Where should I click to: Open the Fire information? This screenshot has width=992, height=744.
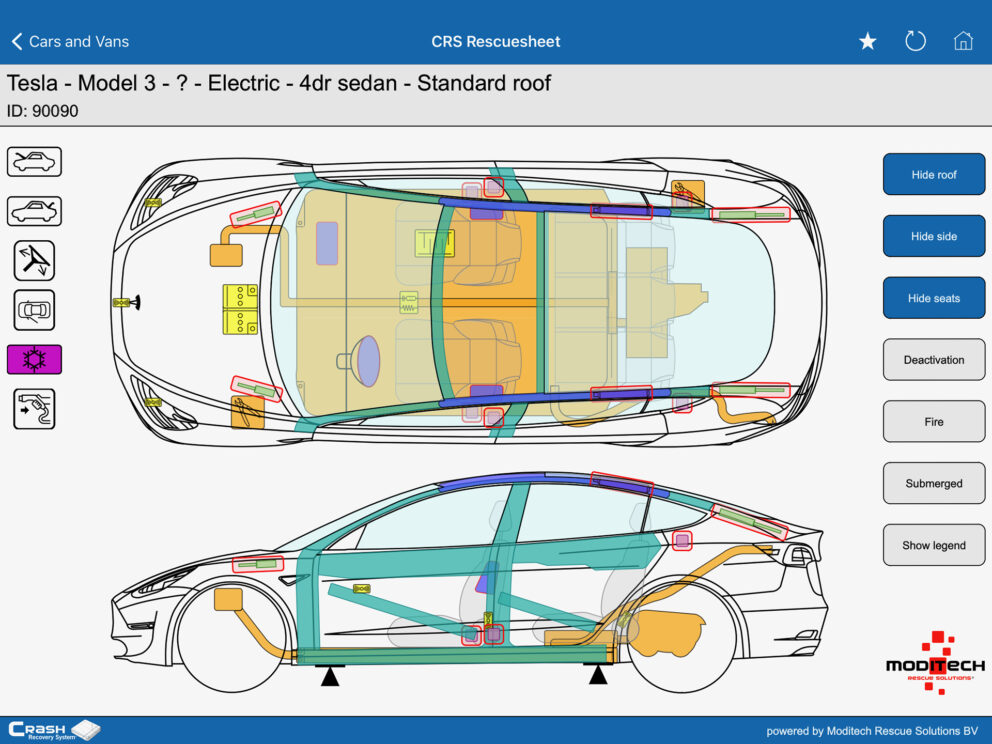pyautogui.click(x=933, y=422)
